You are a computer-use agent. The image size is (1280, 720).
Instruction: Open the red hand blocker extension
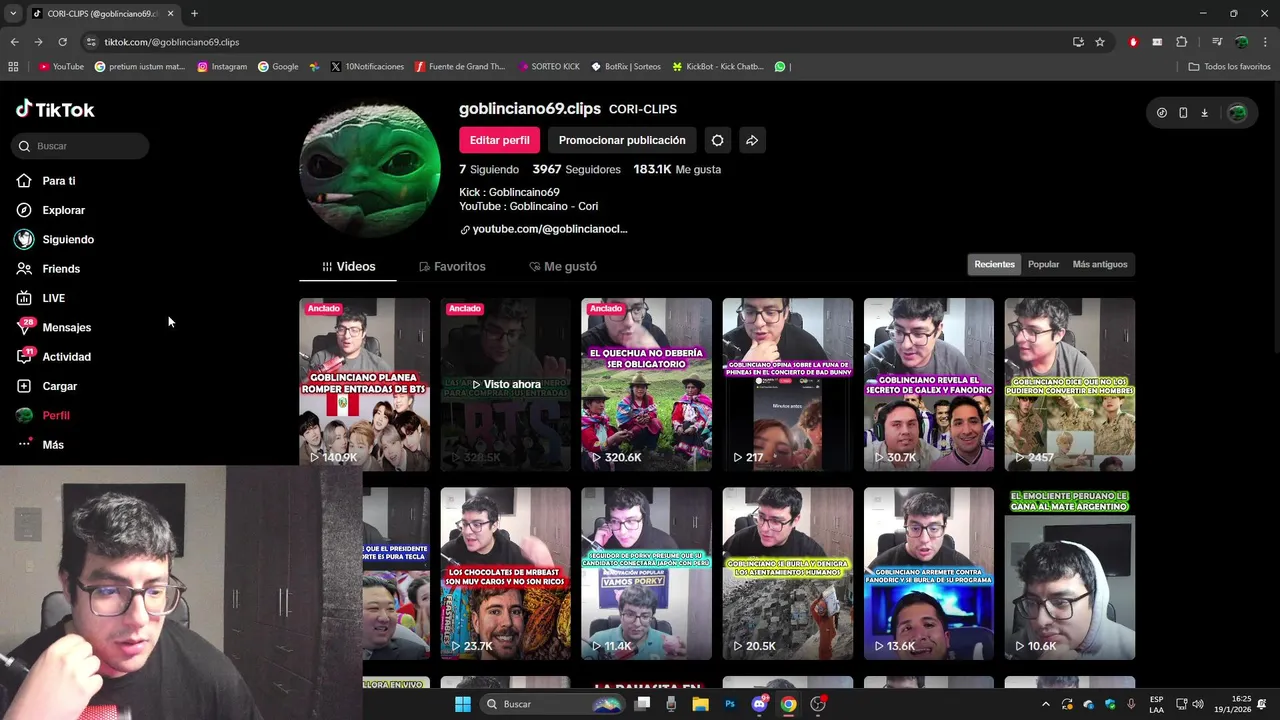tap(1133, 42)
